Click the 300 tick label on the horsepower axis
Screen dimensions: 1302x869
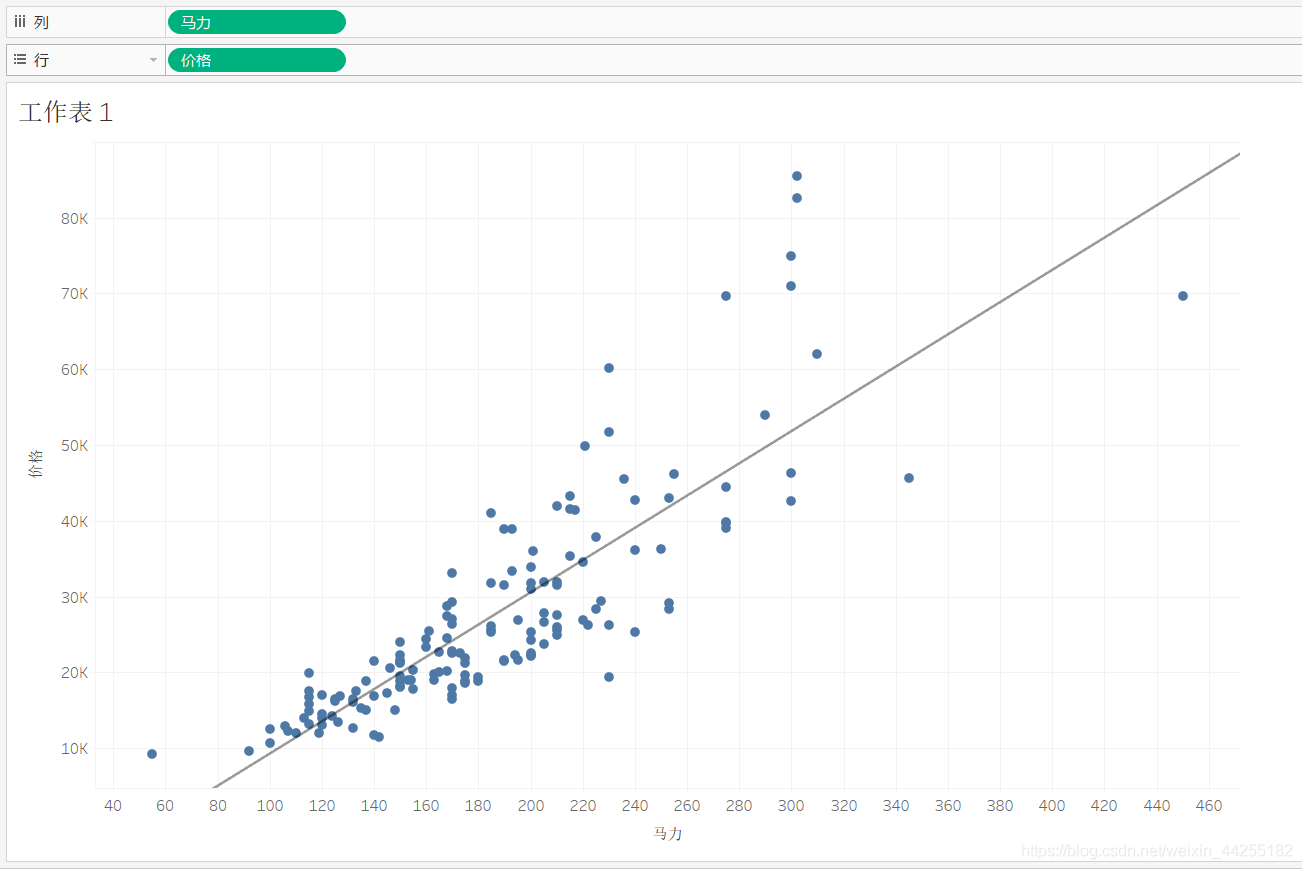tap(792, 805)
